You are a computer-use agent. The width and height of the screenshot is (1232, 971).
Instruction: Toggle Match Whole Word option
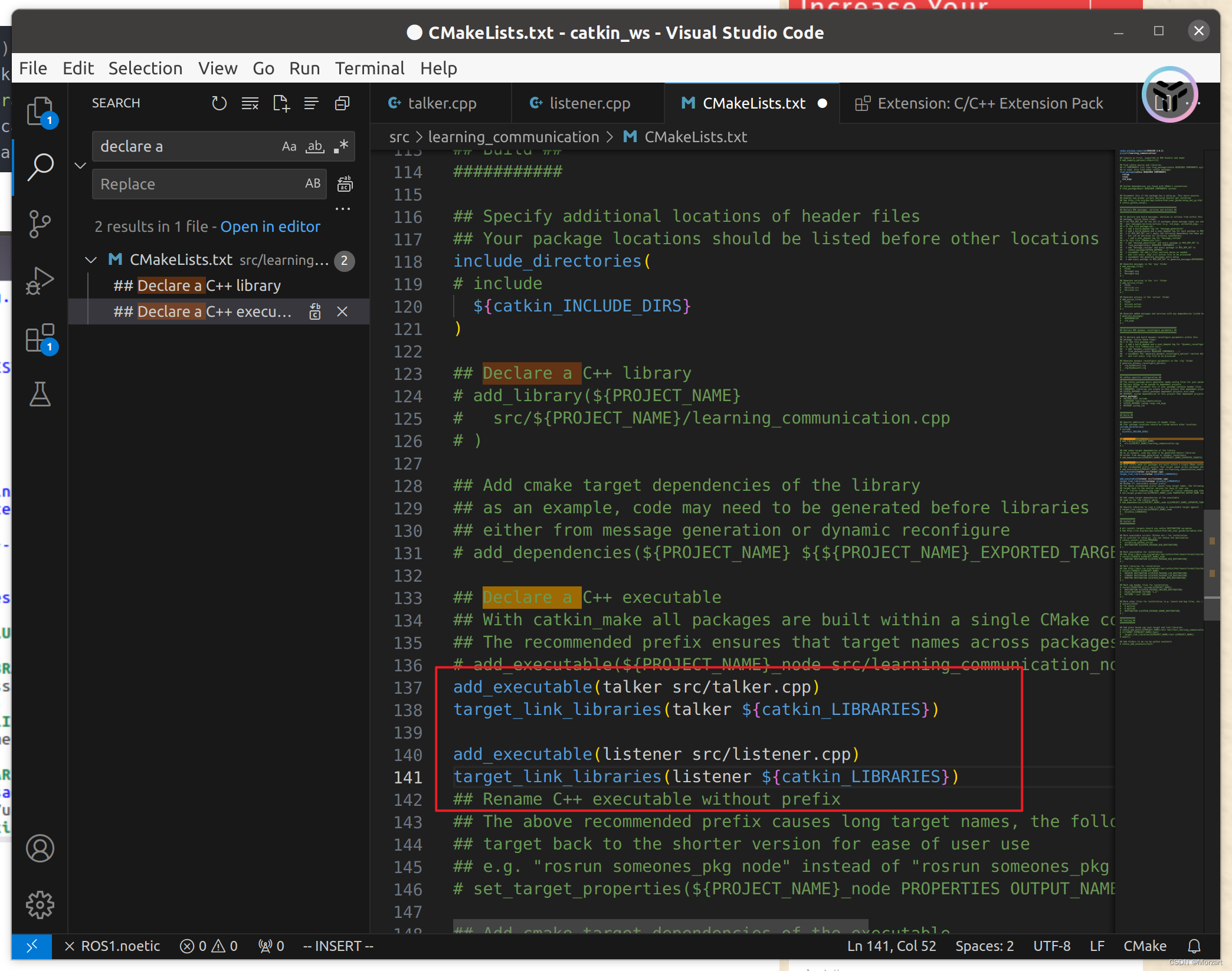pyautogui.click(x=314, y=146)
